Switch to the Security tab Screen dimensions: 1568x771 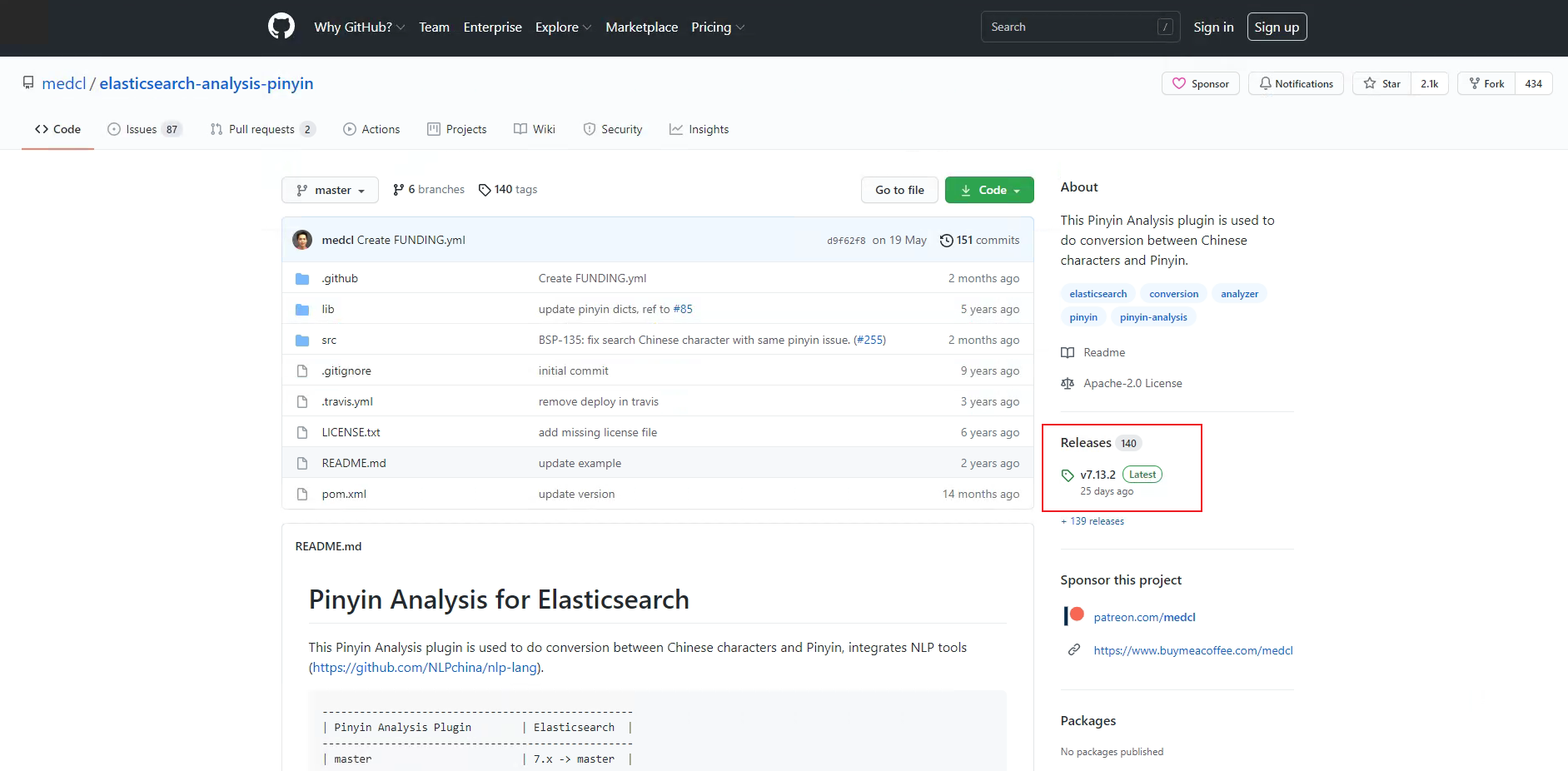[x=612, y=129]
